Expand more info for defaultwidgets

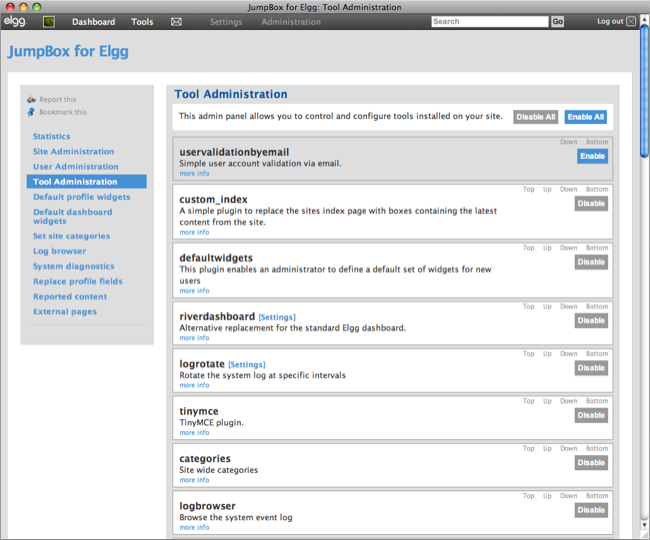click(x=194, y=291)
